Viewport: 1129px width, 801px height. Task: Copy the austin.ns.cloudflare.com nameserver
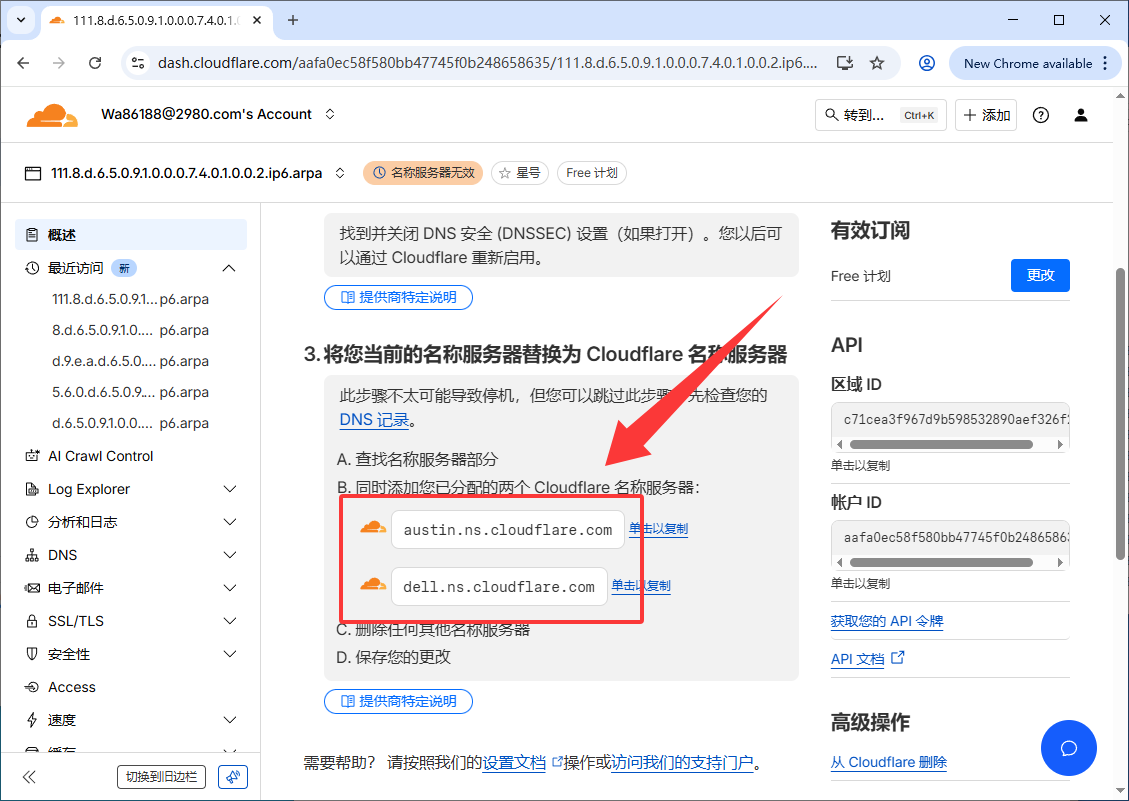coord(657,529)
